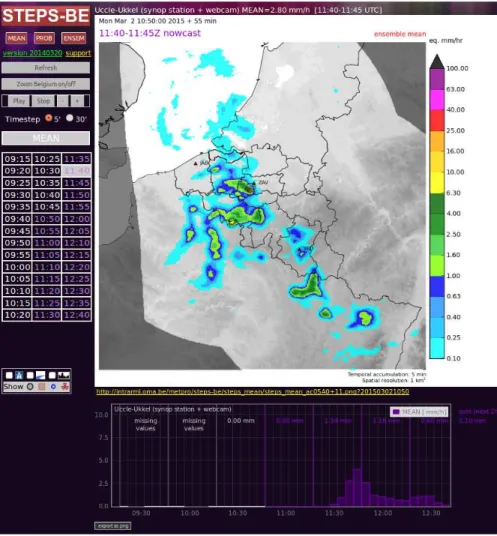The height and width of the screenshot is (536, 497).
Task: Start animation with Play button
Action: (19, 101)
